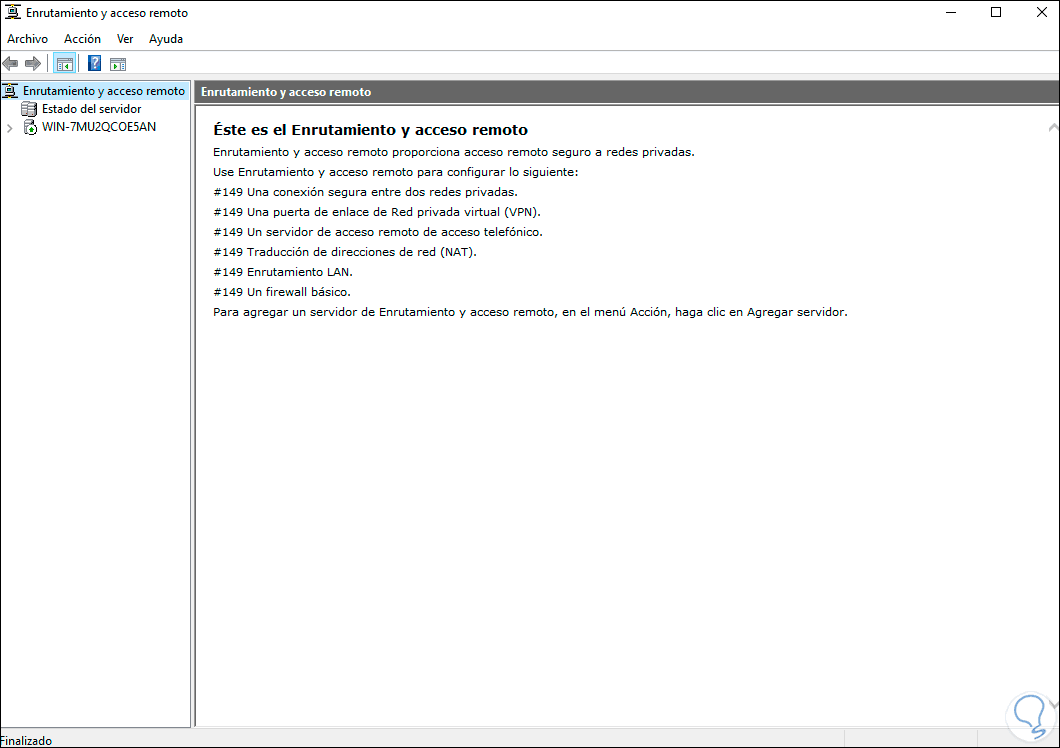Viewport: 1060px width, 748px height.
Task: Select the Enrutamiento y acceso remoto root node
Action: 103,91
